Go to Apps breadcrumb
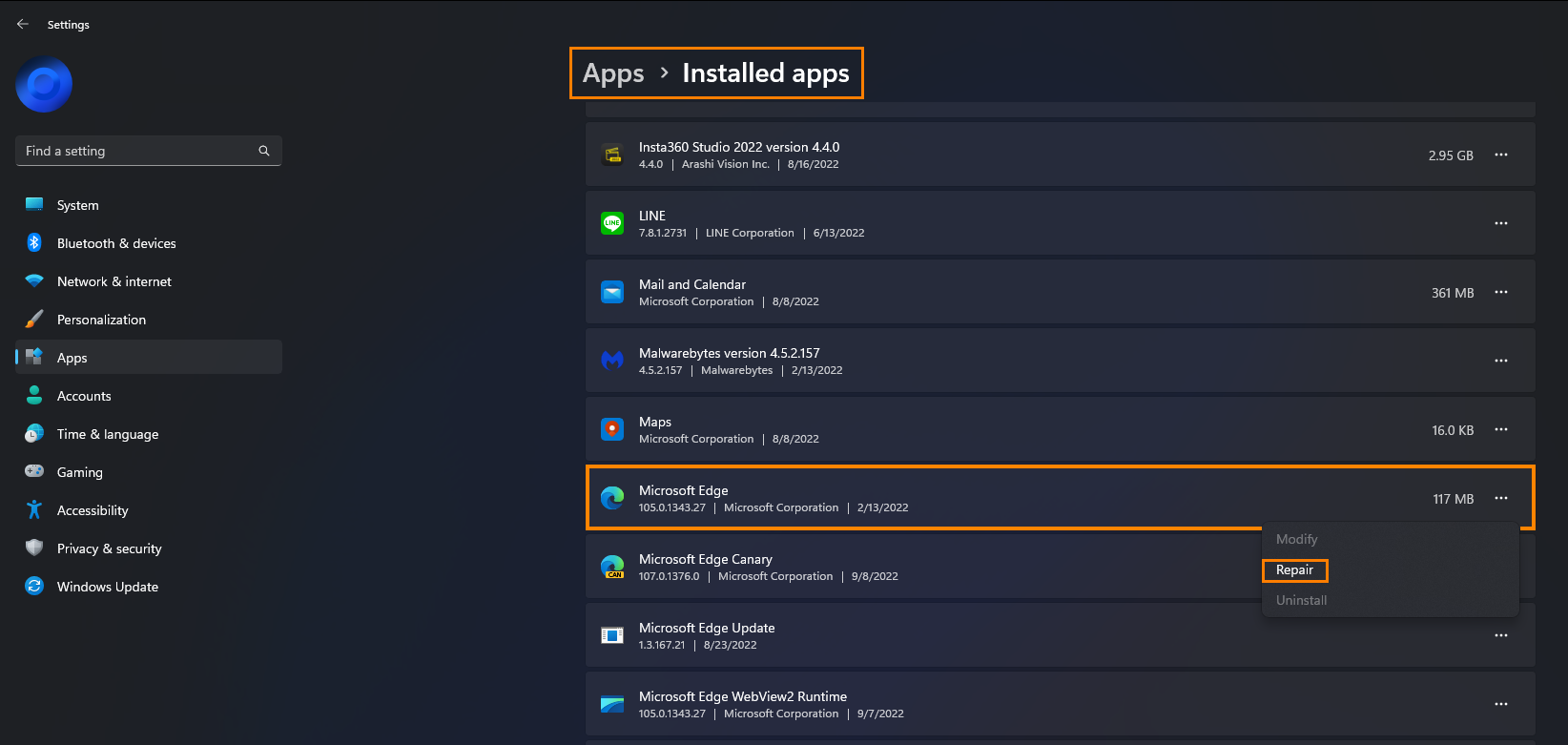Screen dimensions: 1568x745 (x=613, y=73)
